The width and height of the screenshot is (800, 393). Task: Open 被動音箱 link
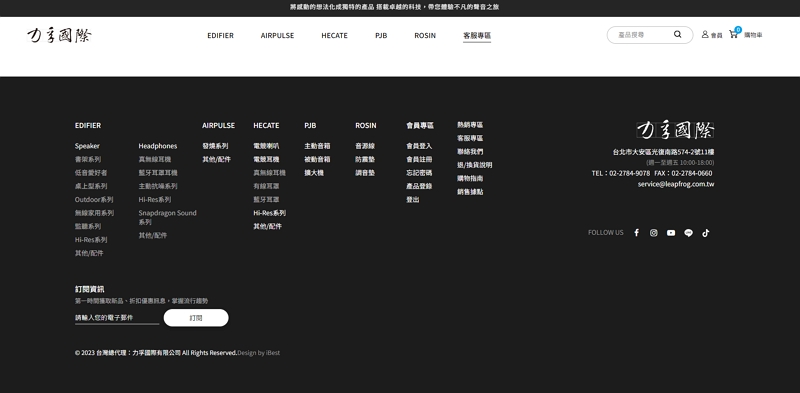point(317,159)
